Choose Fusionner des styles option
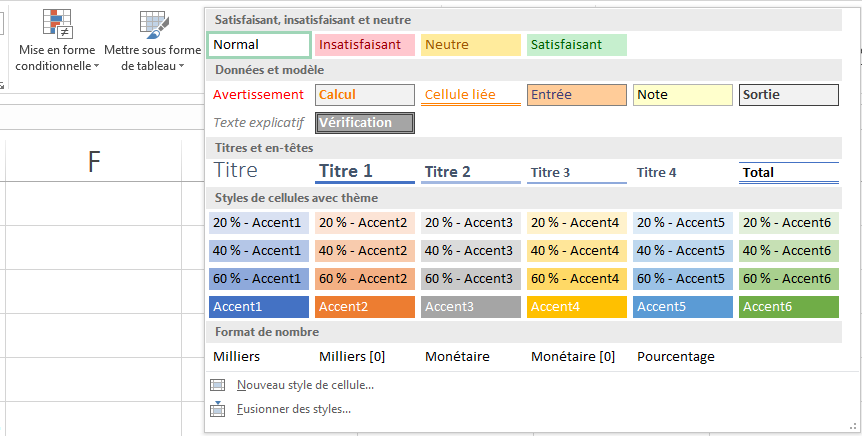Image resolution: width=862 pixels, height=436 pixels. (x=293, y=408)
